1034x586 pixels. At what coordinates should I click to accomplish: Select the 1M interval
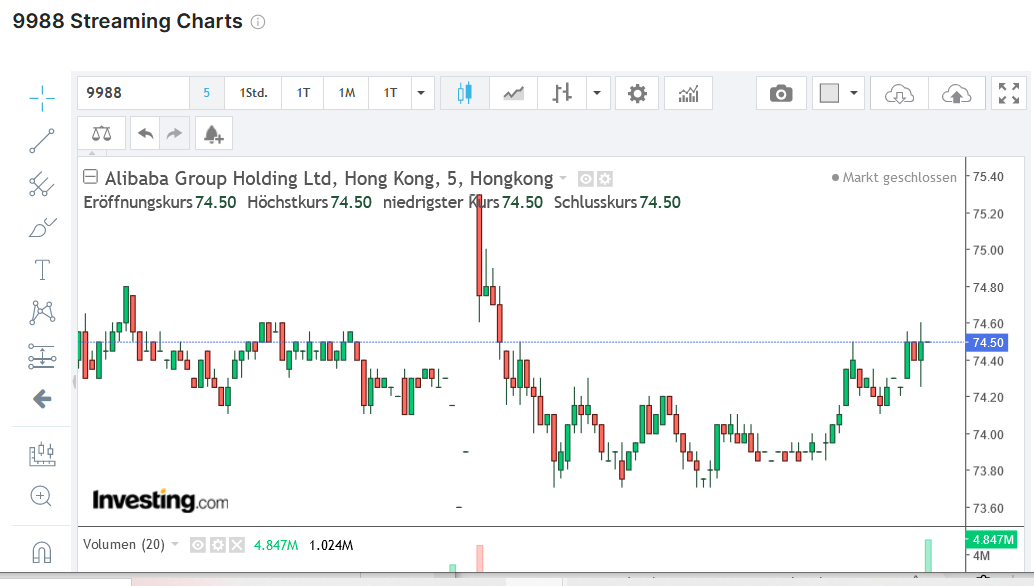[x=347, y=93]
